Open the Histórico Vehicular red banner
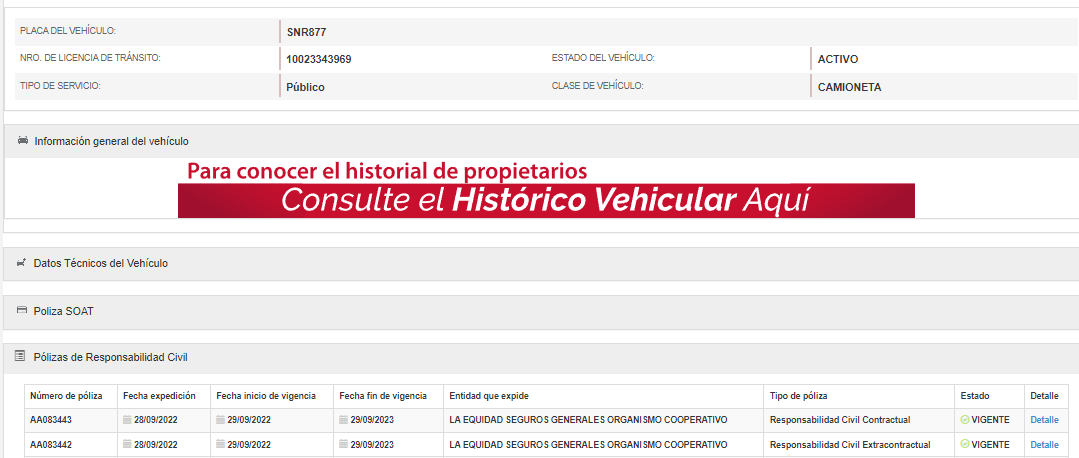Image resolution: width=1079 pixels, height=458 pixels. [546, 200]
